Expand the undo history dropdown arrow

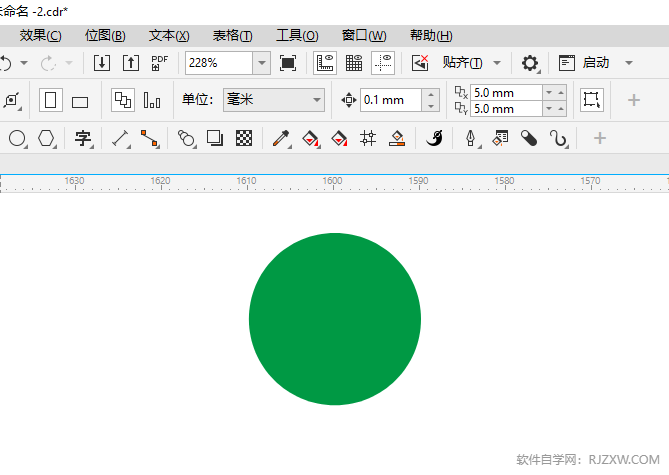[x=24, y=63]
